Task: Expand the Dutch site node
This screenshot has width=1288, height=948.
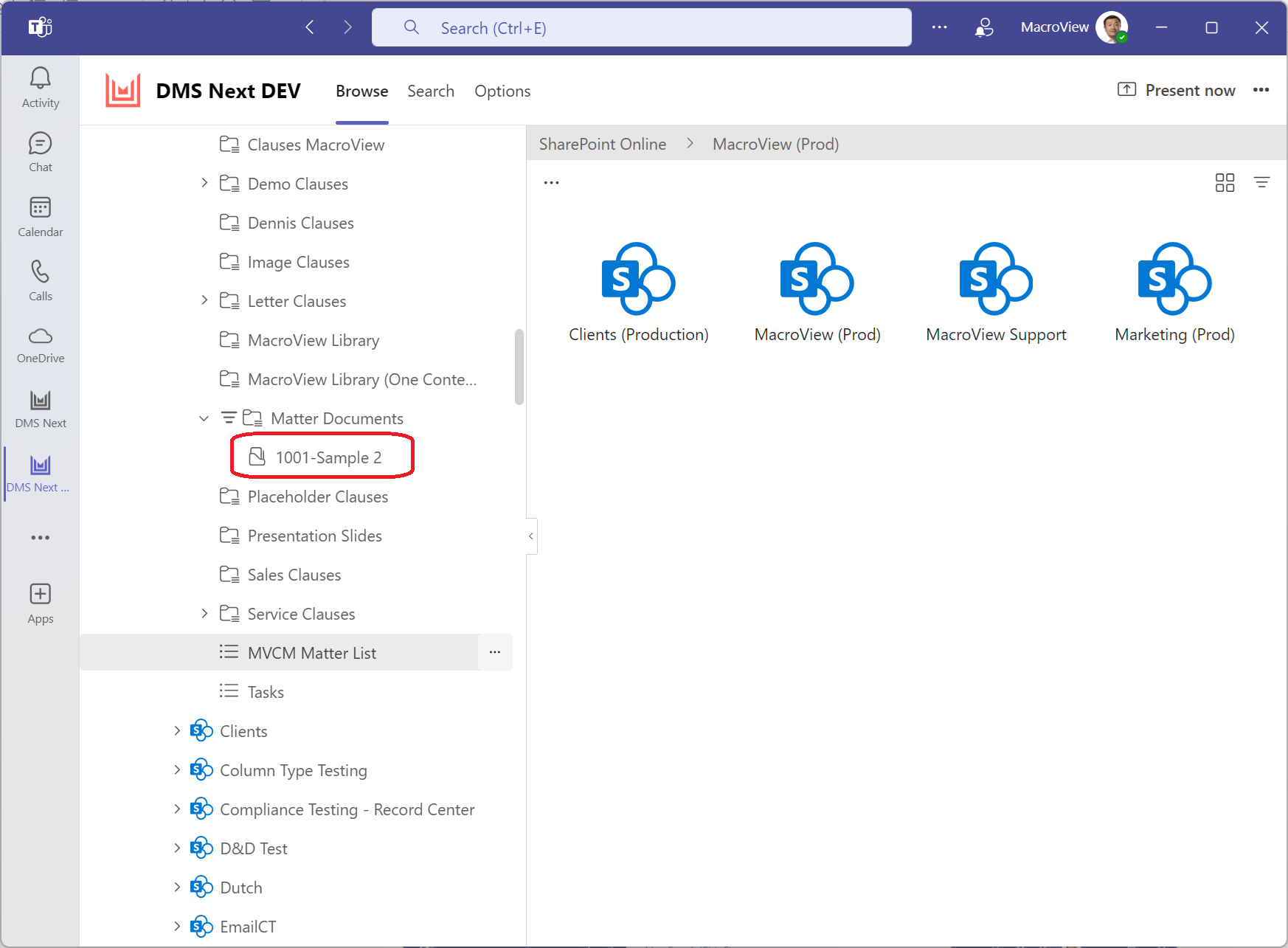Action: click(x=177, y=887)
